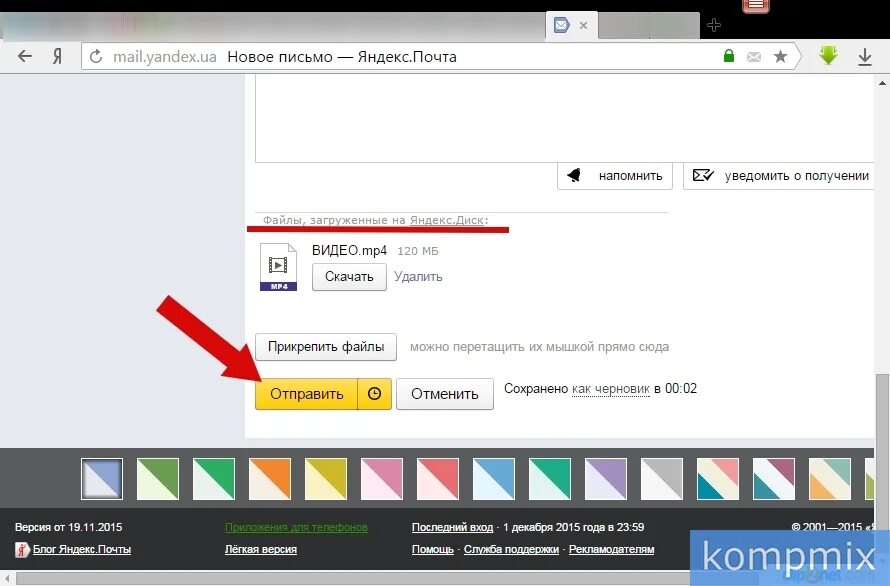Image resolution: width=890 pixels, height=586 pixels.
Task: Click the ВИДЕО.mp4 file name
Action: point(350,250)
